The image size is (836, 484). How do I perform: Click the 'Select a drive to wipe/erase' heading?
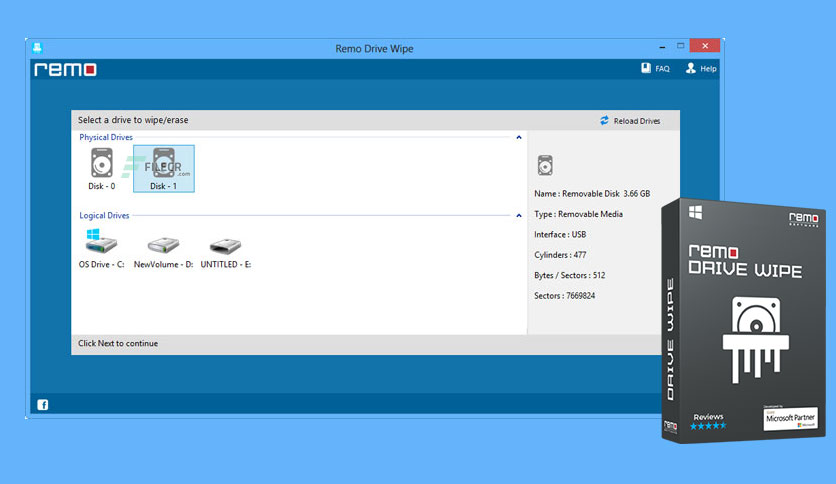[133, 120]
